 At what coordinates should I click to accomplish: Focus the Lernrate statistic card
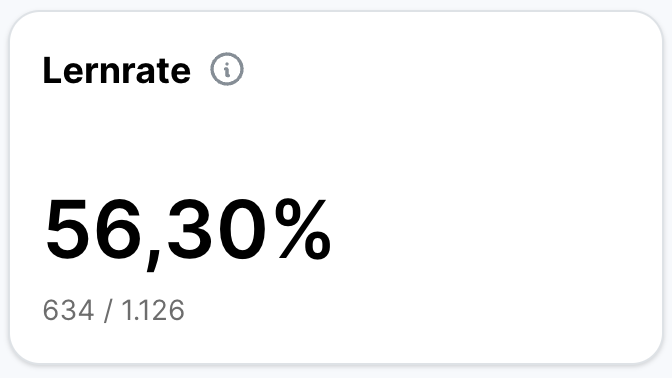coord(336,187)
